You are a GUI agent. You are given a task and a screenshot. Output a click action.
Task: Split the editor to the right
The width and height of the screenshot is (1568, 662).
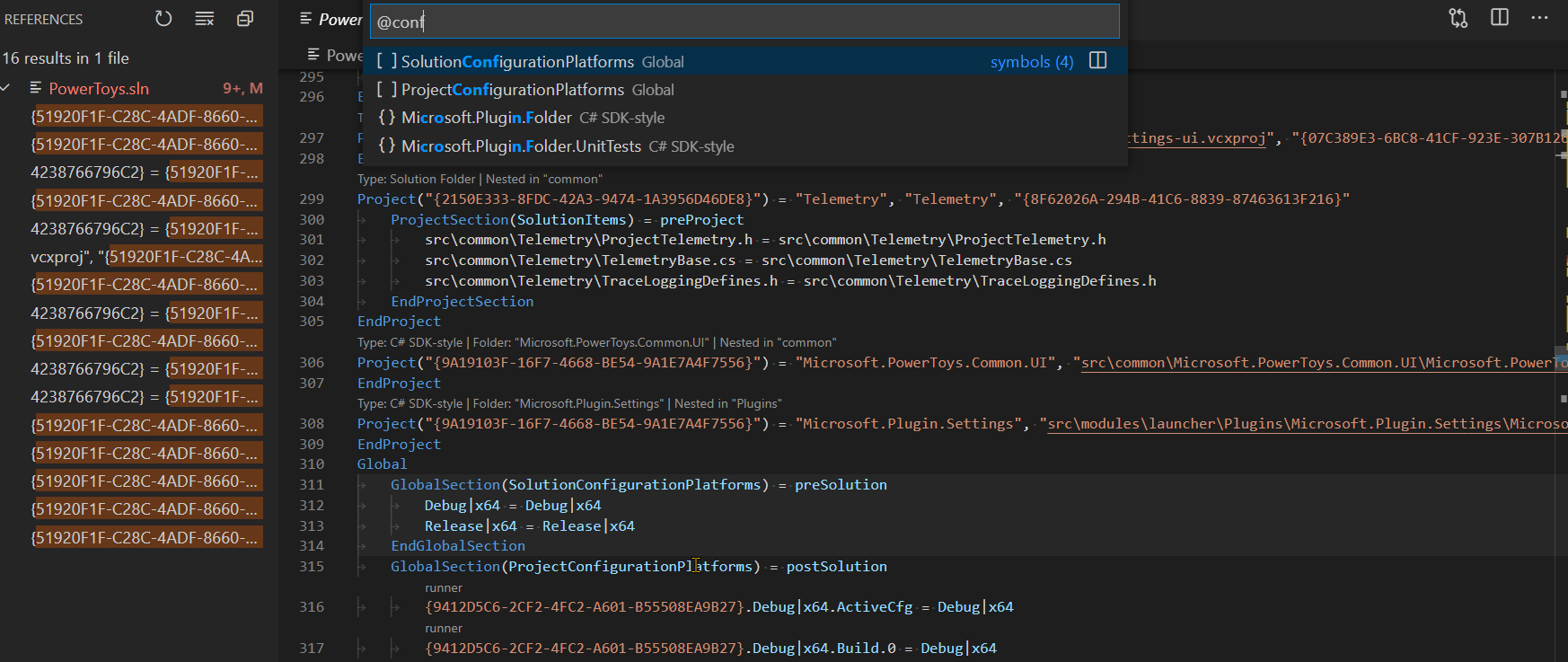pos(1500,18)
